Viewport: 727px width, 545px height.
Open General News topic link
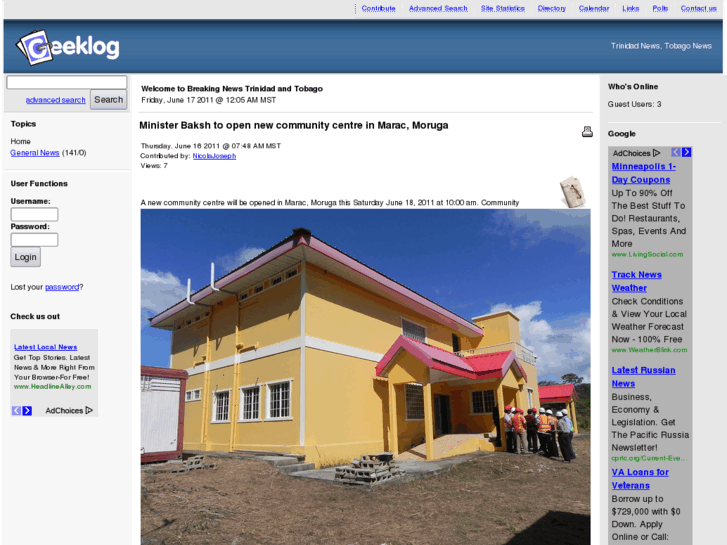(35, 153)
